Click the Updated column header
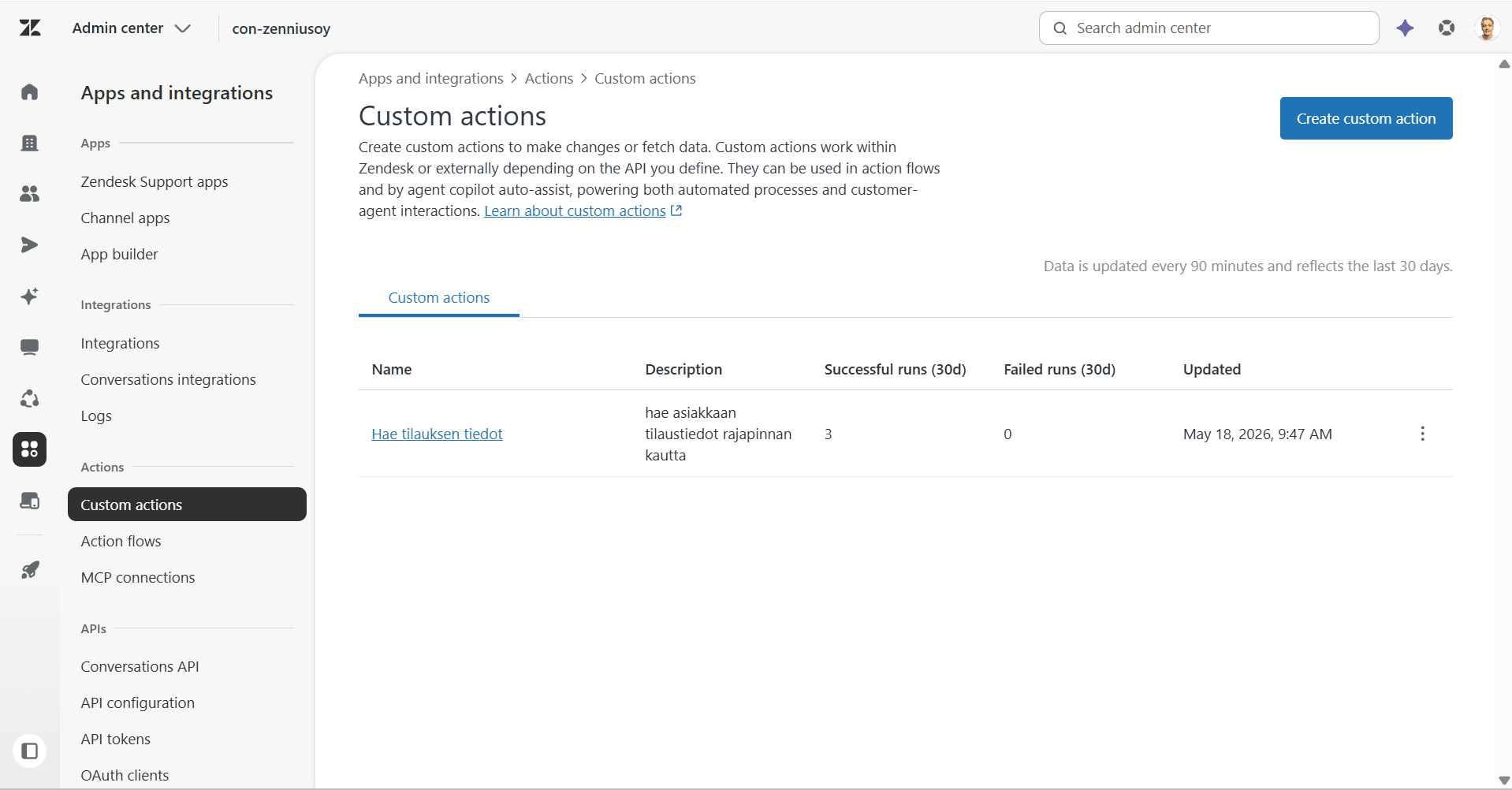This screenshot has width=1512, height=790. click(x=1212, y=370)
